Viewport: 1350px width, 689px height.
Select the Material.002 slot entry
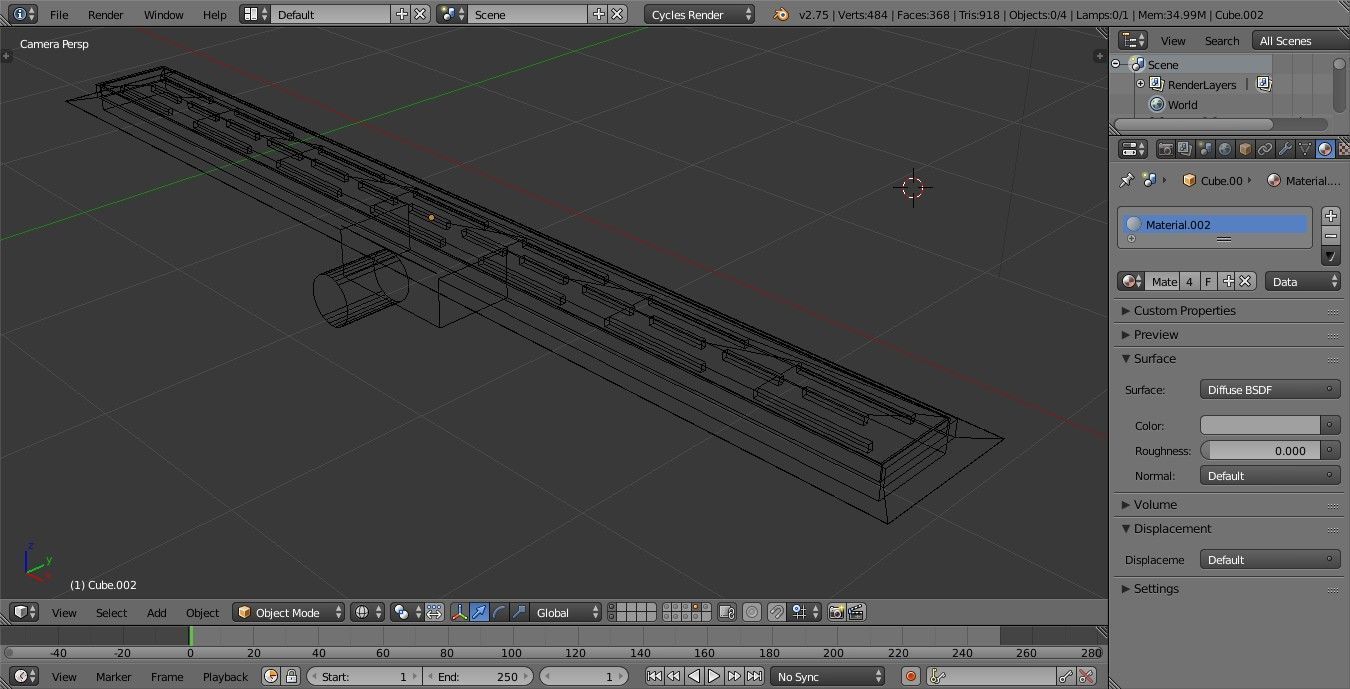[x=1214, y=224]
